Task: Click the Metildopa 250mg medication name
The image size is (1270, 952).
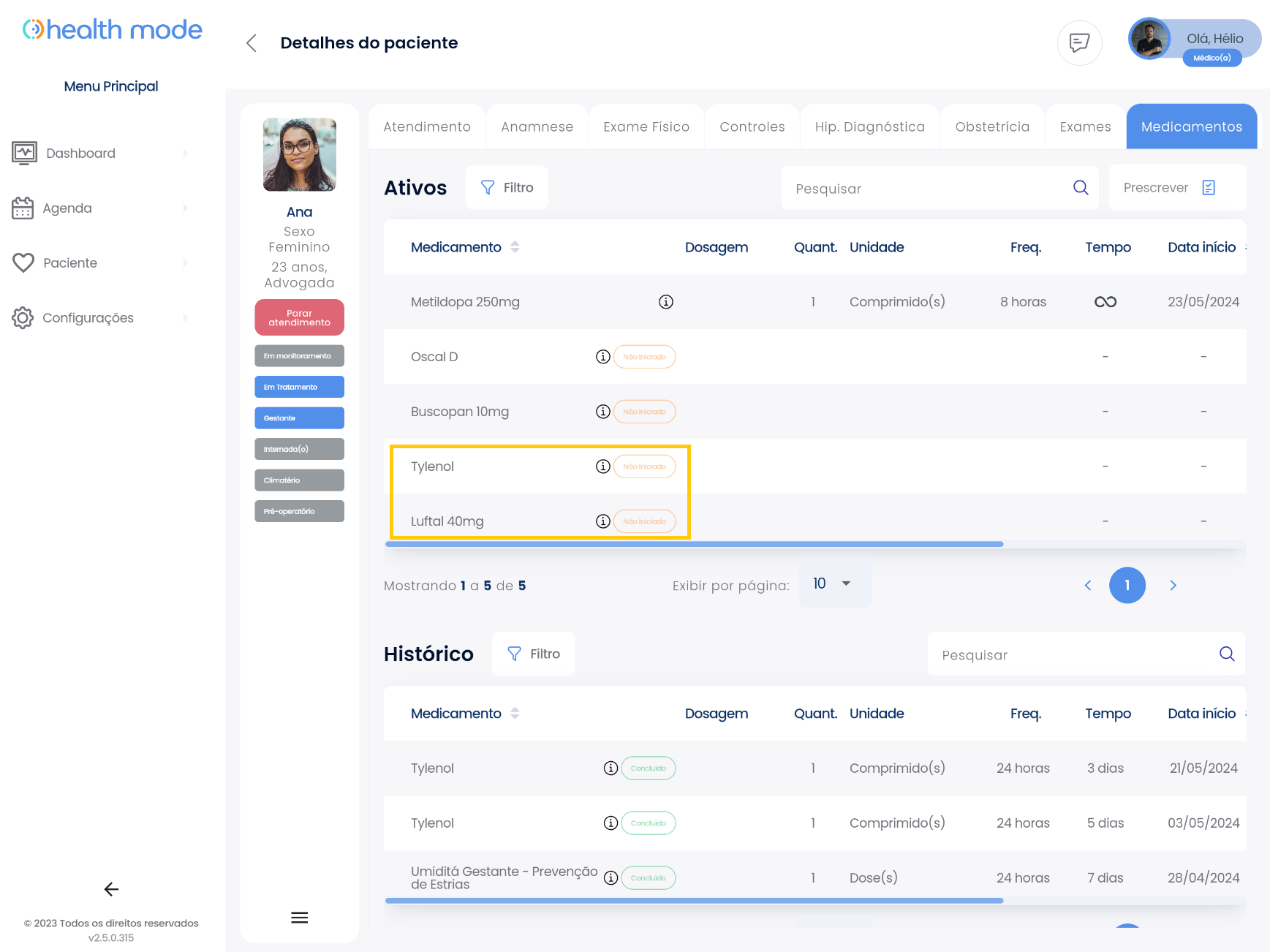Action: point(465,302)
